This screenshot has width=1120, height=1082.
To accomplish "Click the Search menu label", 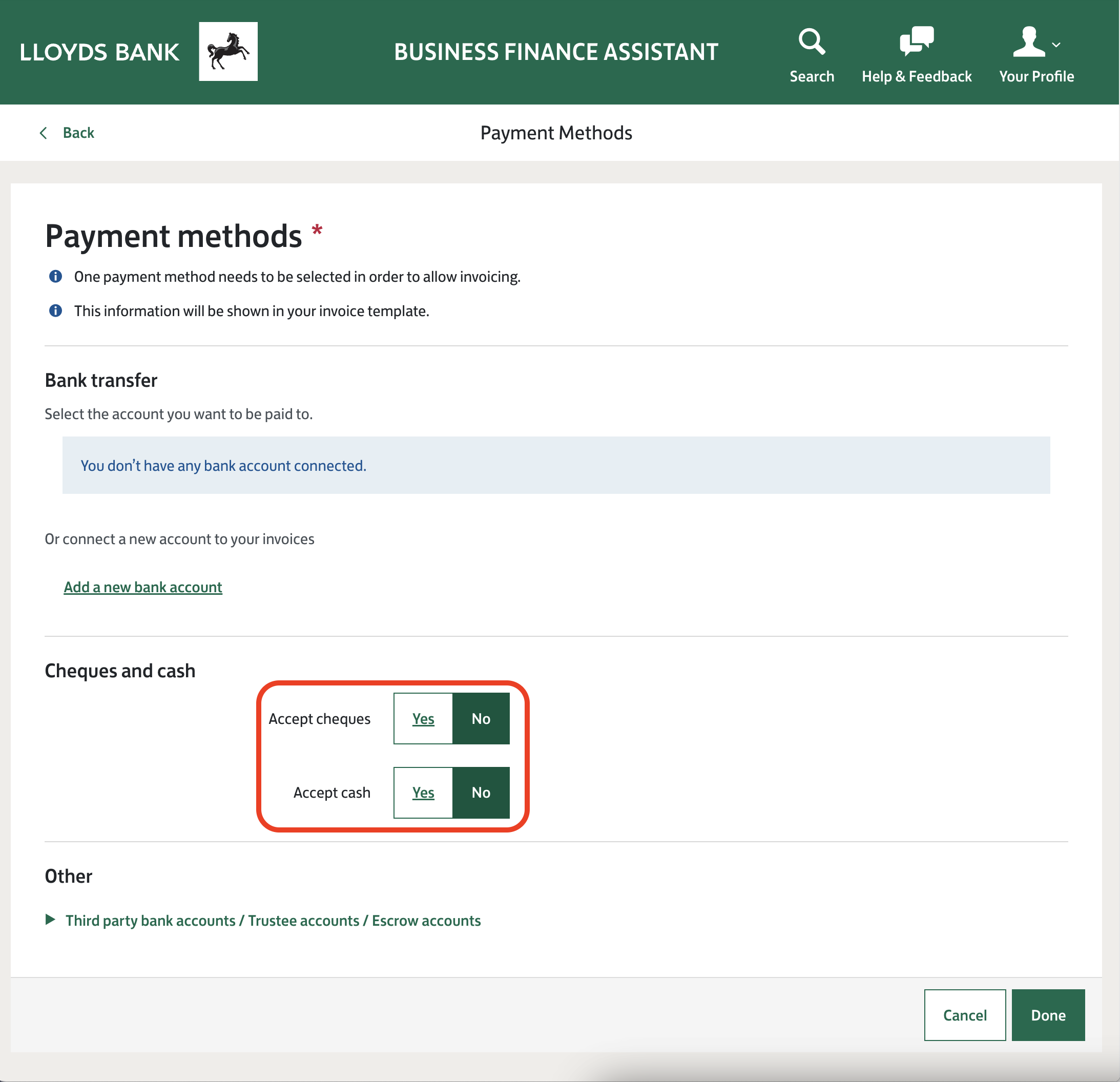I will pyautogui.click(x=812, y=76).
